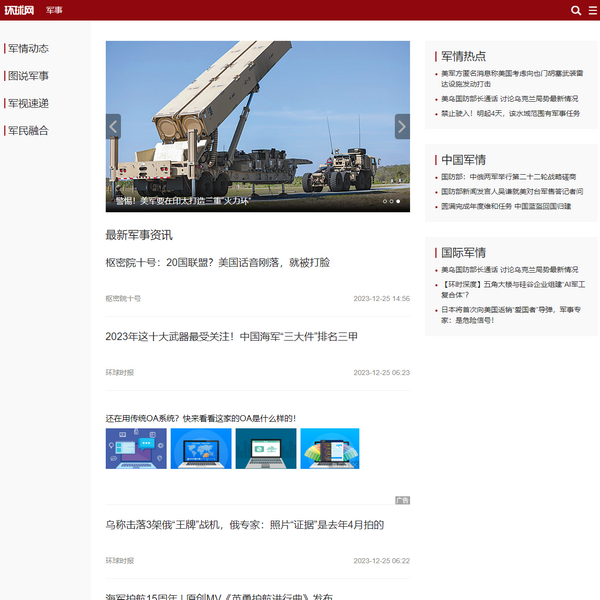This screenshot has width=600, height=600.
Task: Open the 枢密院十号 20国联盟 article
Action: 218,262
